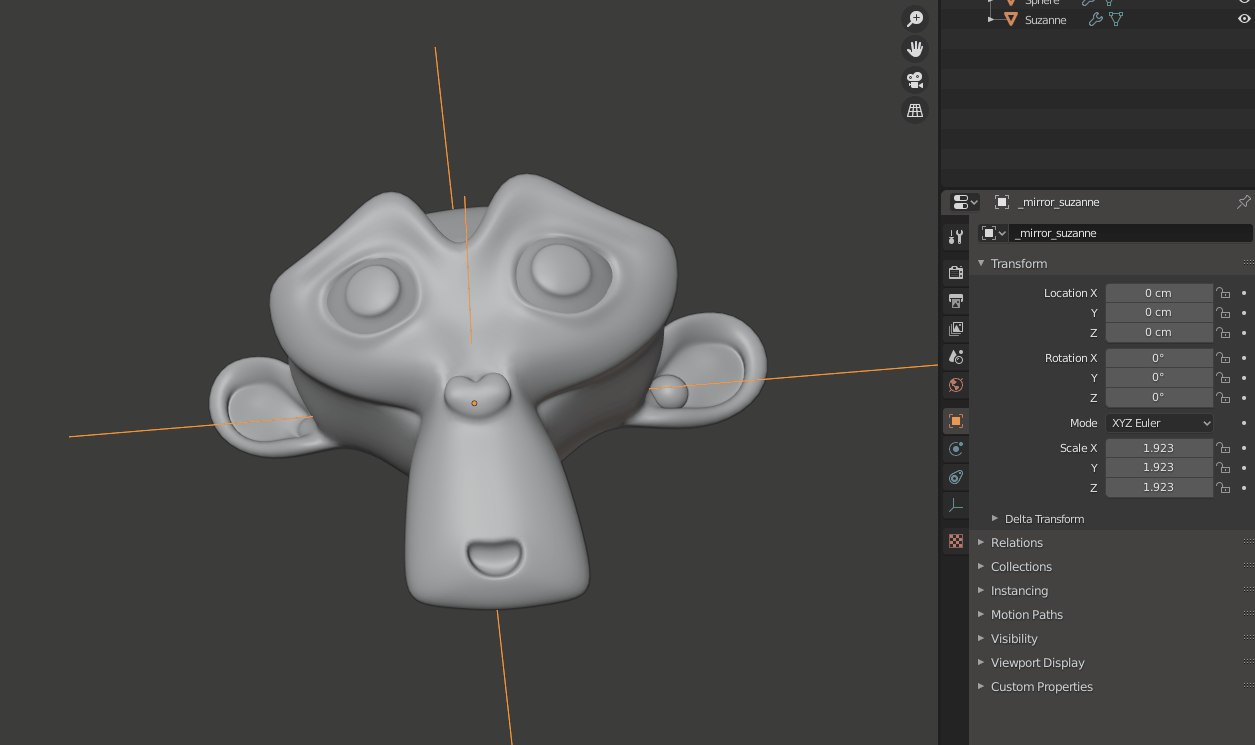
Task: Toggle lock on Scale Z
Action: (x=1223, y=487)
